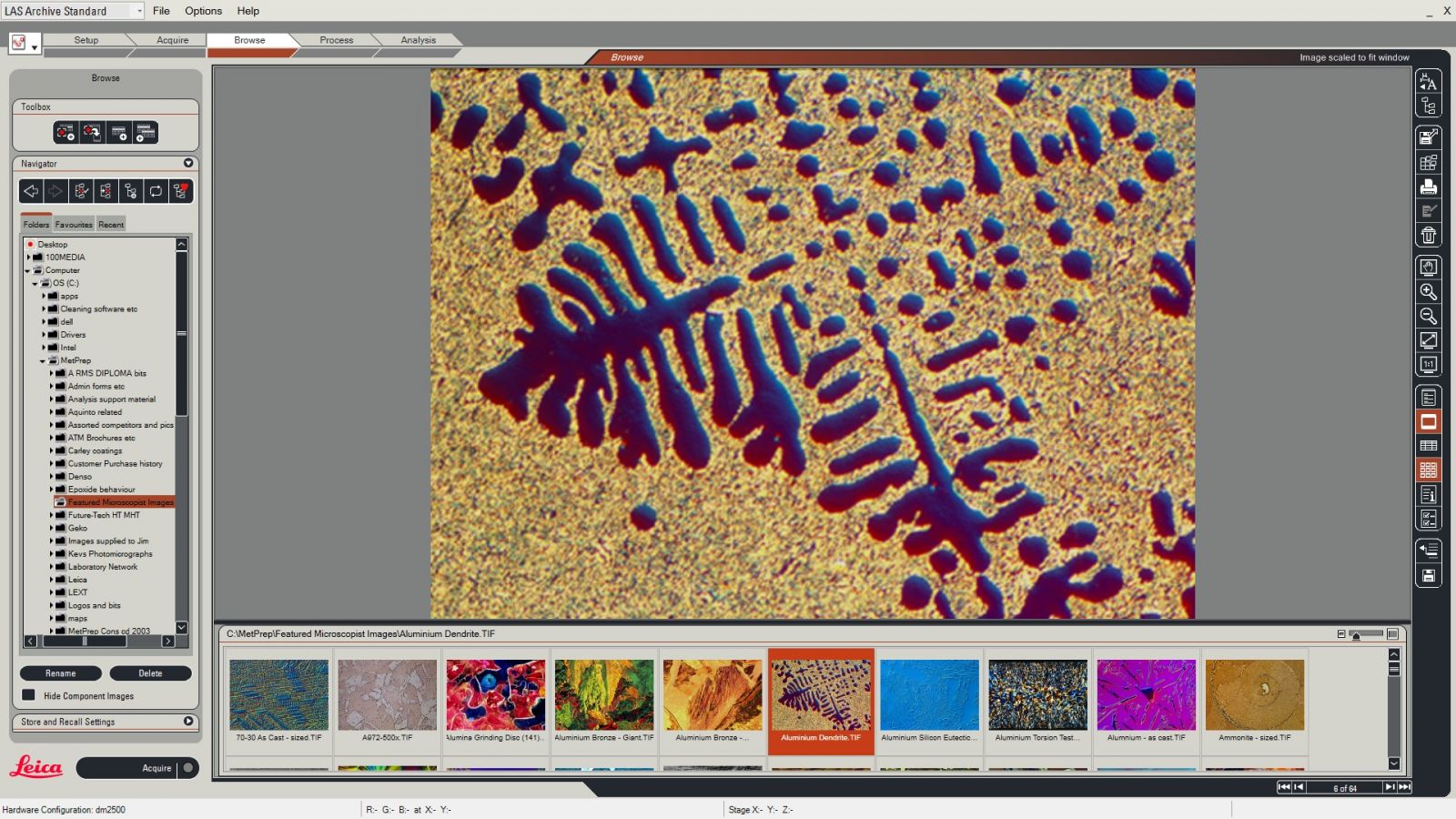Expand the MetPrep folder tree node
Image resolution: width=1456 pixels, height=819 pixels.
tap(40, 360)
